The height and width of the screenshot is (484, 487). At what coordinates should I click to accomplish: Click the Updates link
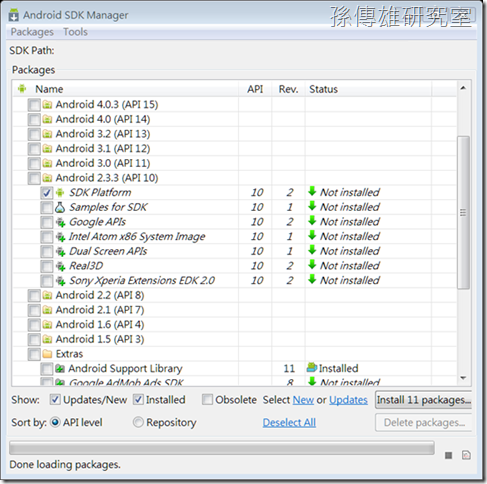348,400
